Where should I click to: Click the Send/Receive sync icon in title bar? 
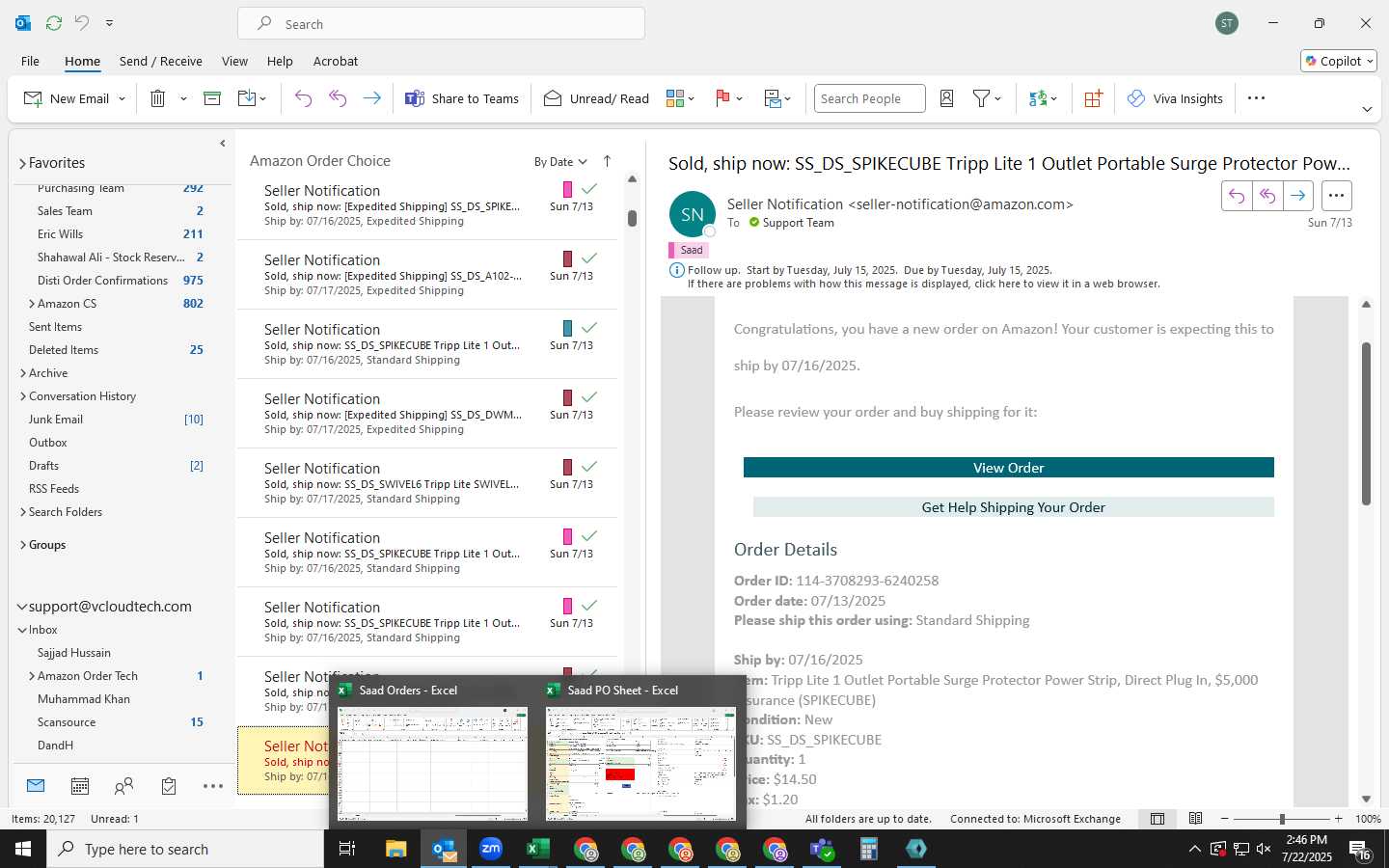click(54, 22)
